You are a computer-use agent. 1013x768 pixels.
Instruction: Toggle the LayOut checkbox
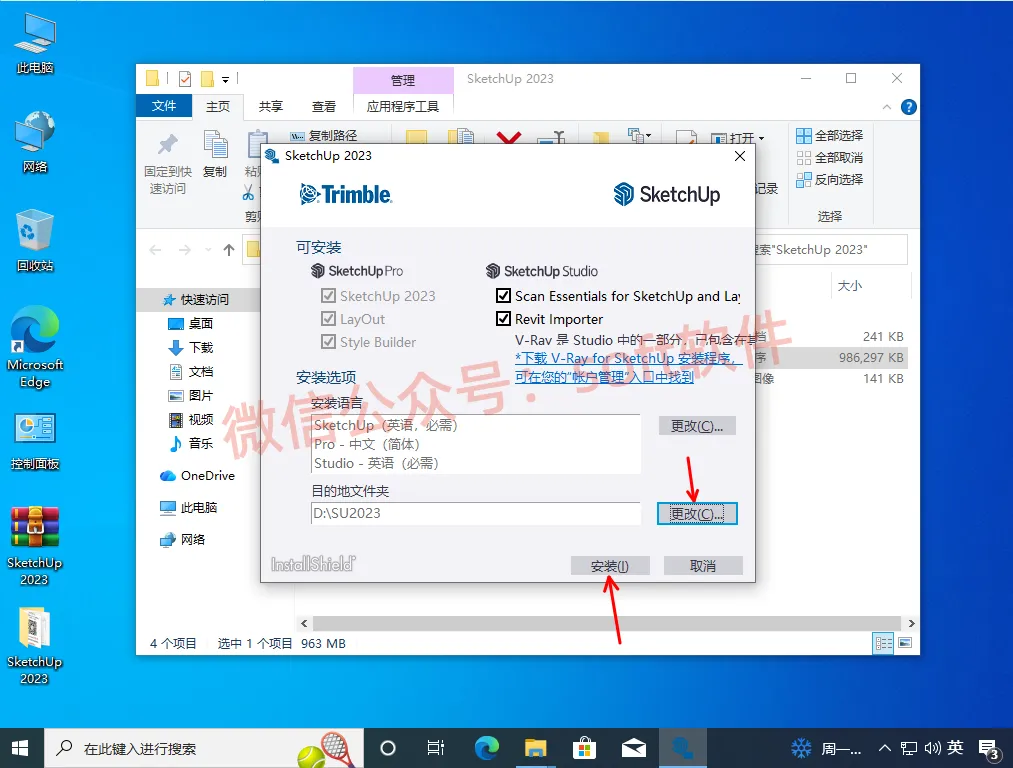coord(328,319)
